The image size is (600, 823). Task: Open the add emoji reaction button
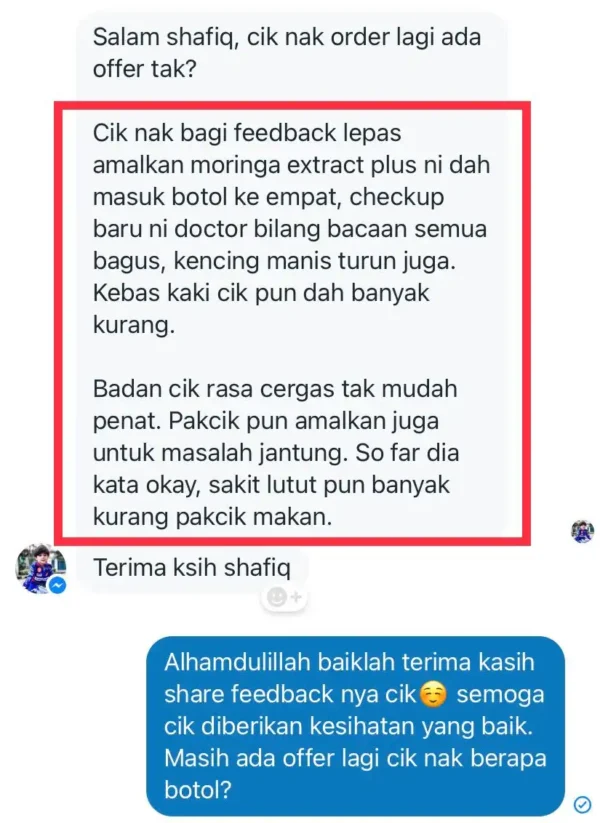click(284, 597)
